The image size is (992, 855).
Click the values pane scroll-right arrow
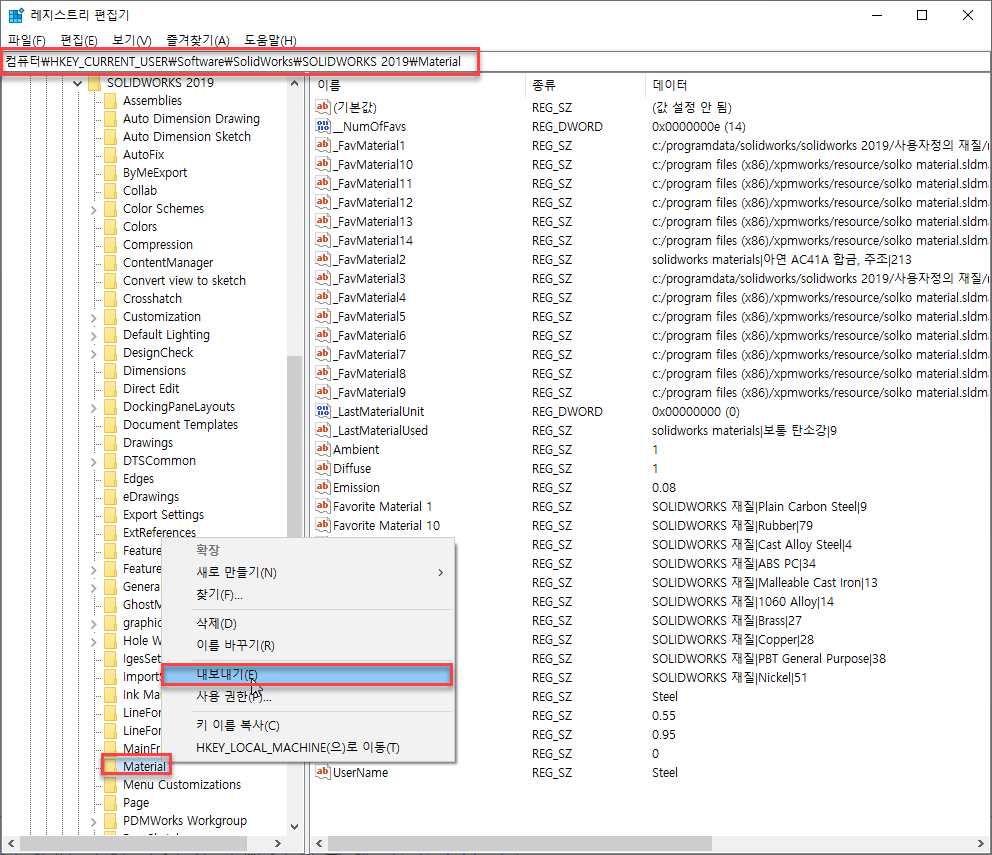click(x=982, y=843)
